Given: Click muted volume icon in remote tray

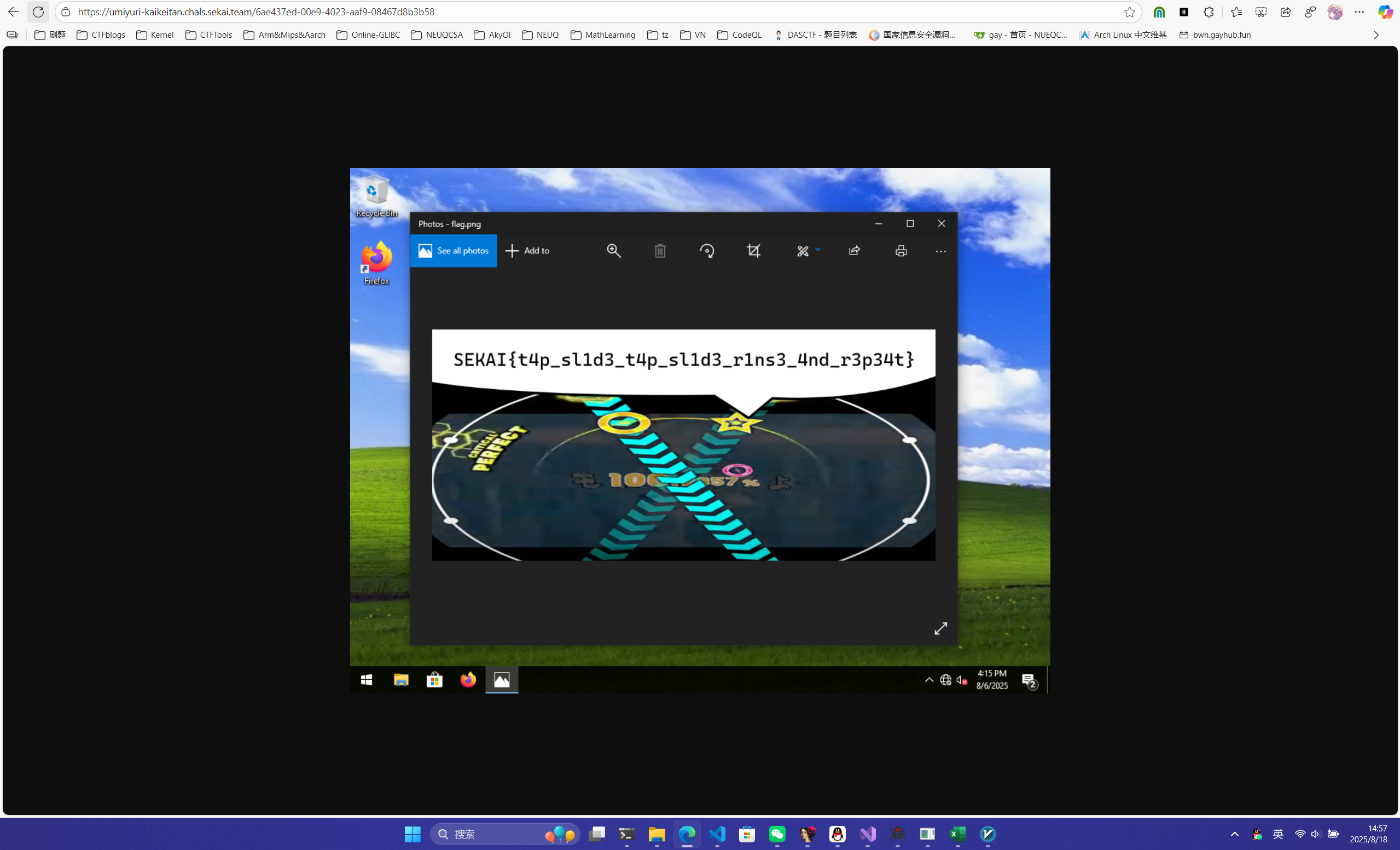Looking at the screenshot, I should click(x=961, y=680).
